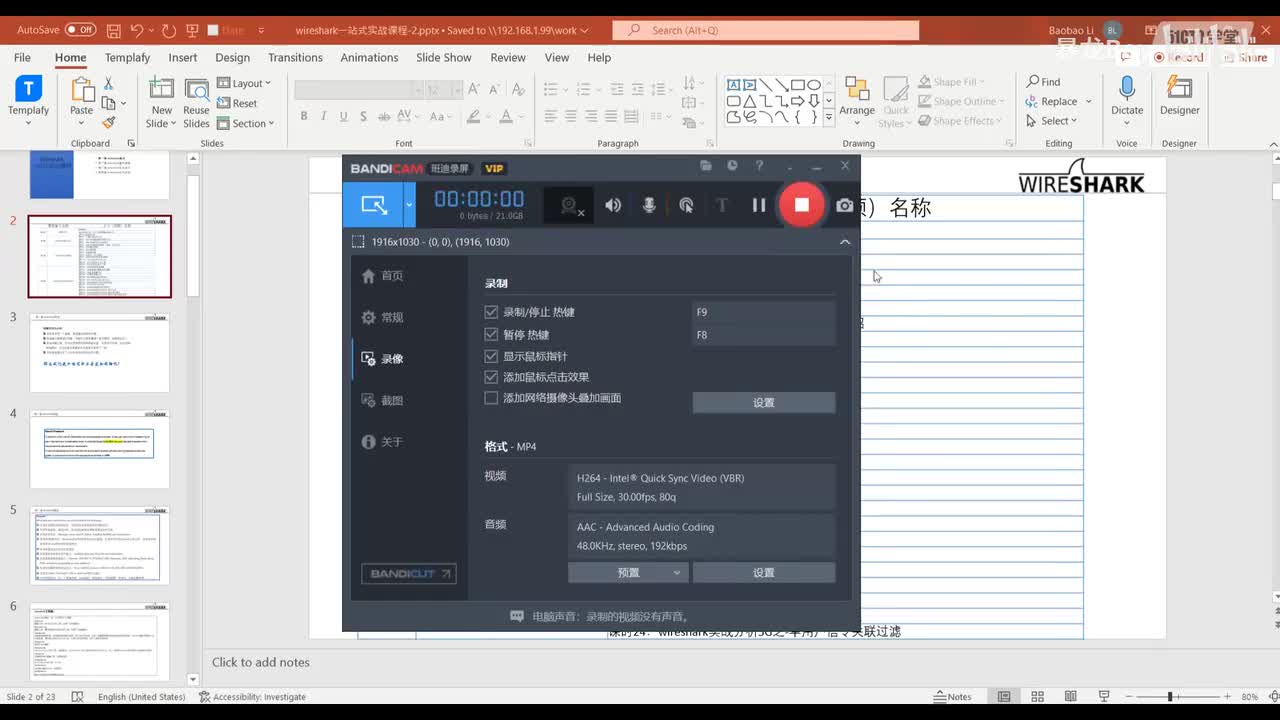Click Bandicam's microphone icon
The image size is (1280, 720).
(649, 205)
